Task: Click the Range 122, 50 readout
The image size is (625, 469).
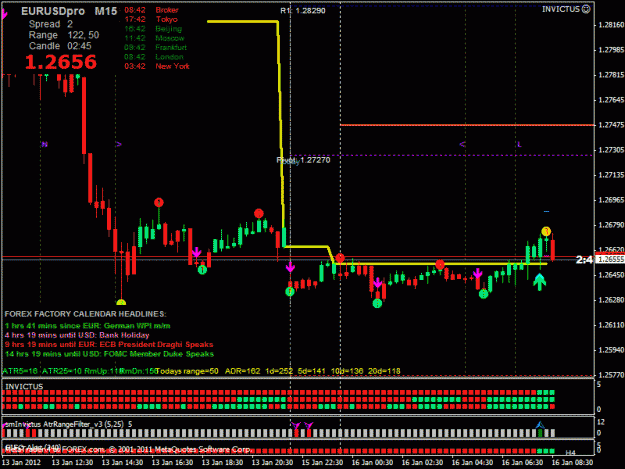Action: click(64, 35)
